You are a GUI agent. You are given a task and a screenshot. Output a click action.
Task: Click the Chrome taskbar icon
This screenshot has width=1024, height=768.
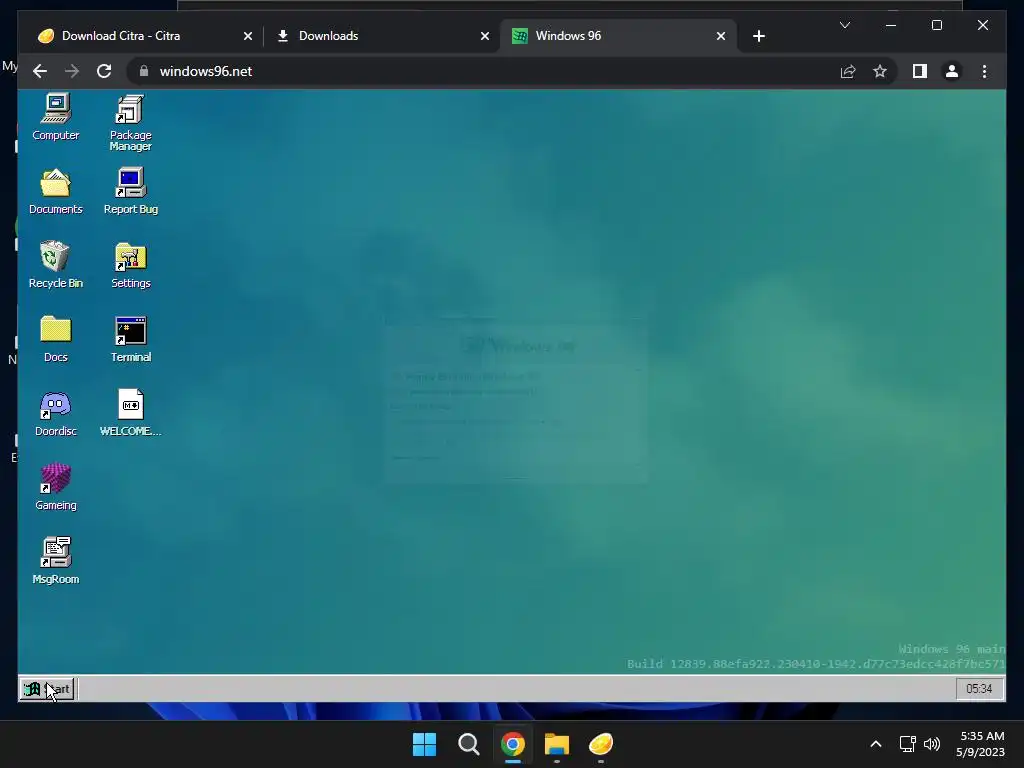[513, 744]
